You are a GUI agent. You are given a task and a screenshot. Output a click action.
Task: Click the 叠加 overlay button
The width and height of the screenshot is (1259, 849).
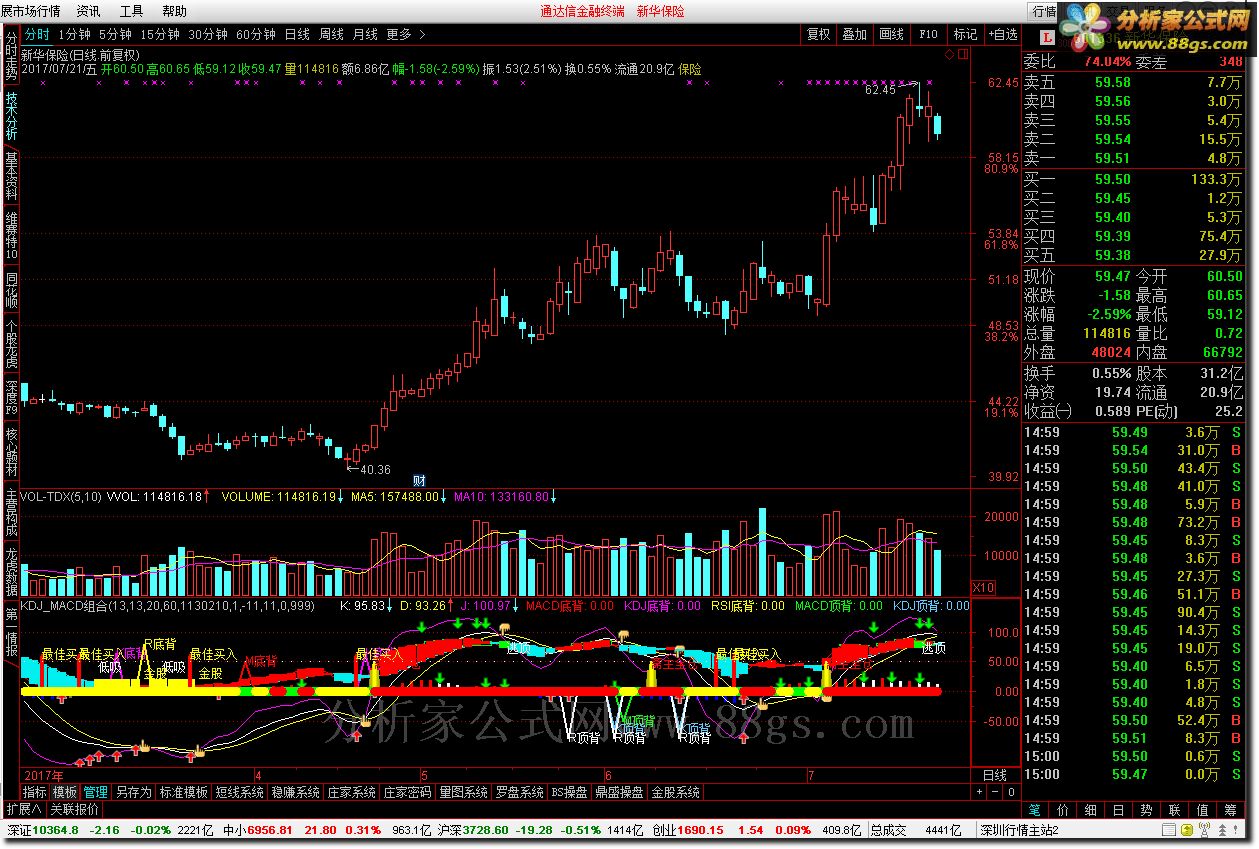(x=855, y=34)
